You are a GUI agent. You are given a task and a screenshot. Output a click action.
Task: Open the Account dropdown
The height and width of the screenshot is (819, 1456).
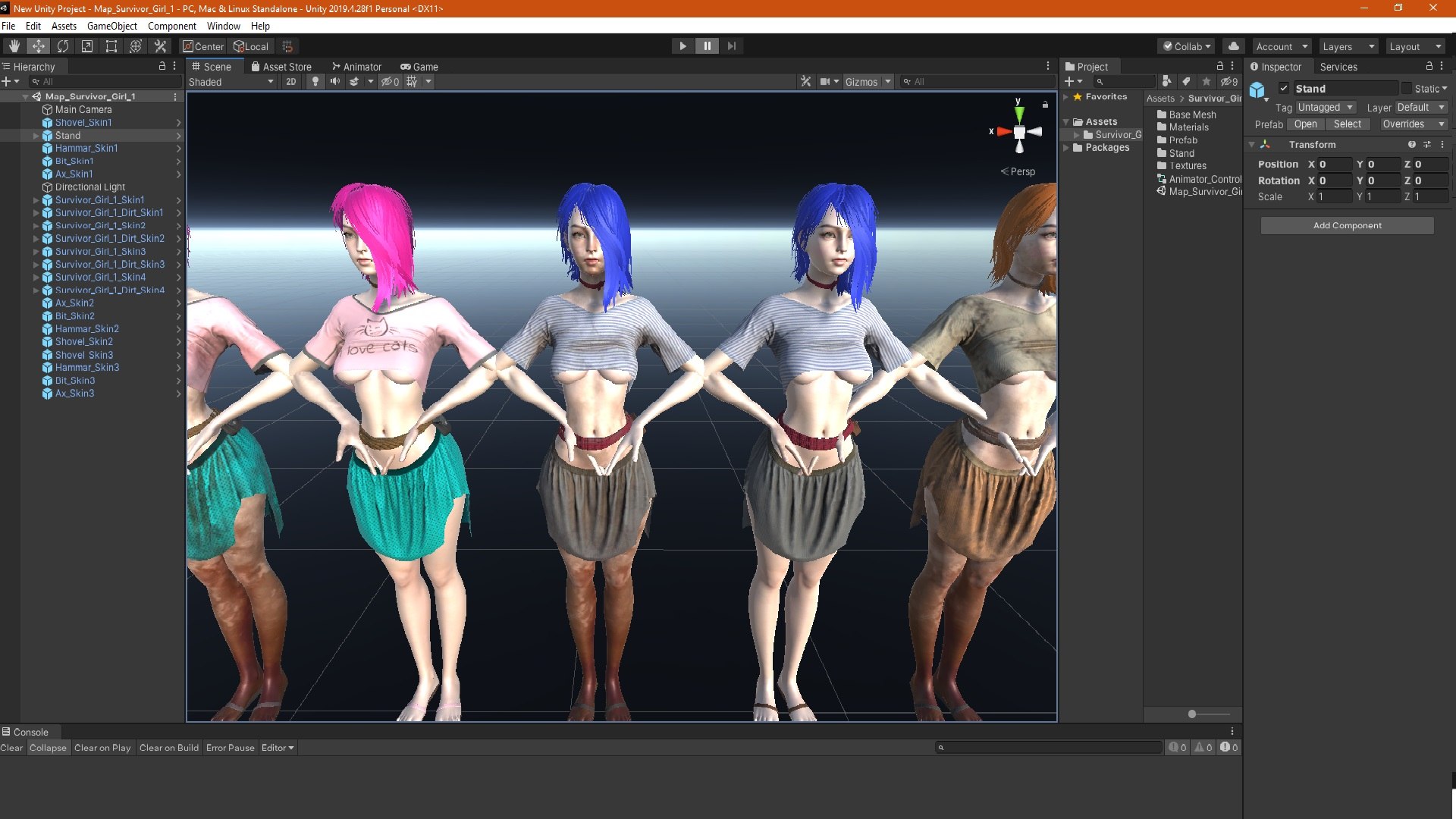(1282, 46)
